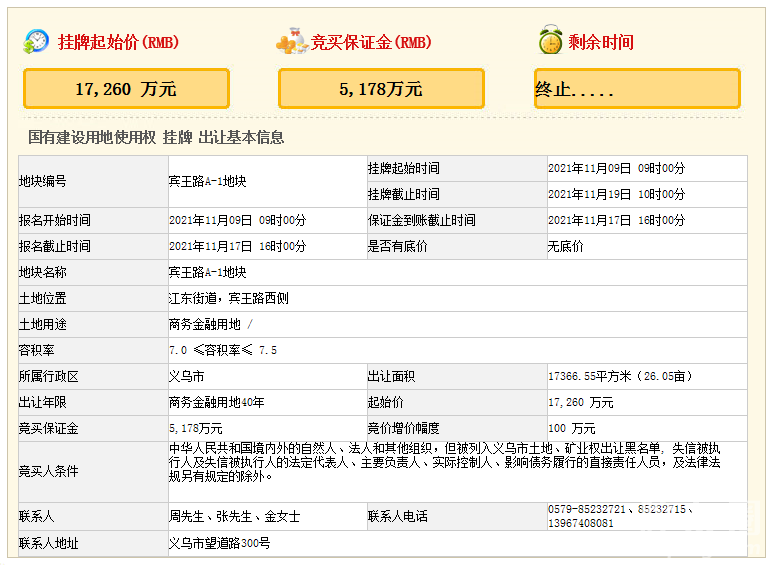Image resolution: width=776 pixels, height=565 pixels.
Task: Click the 义乌市 administrative district cell
Action: coord(187,377)
